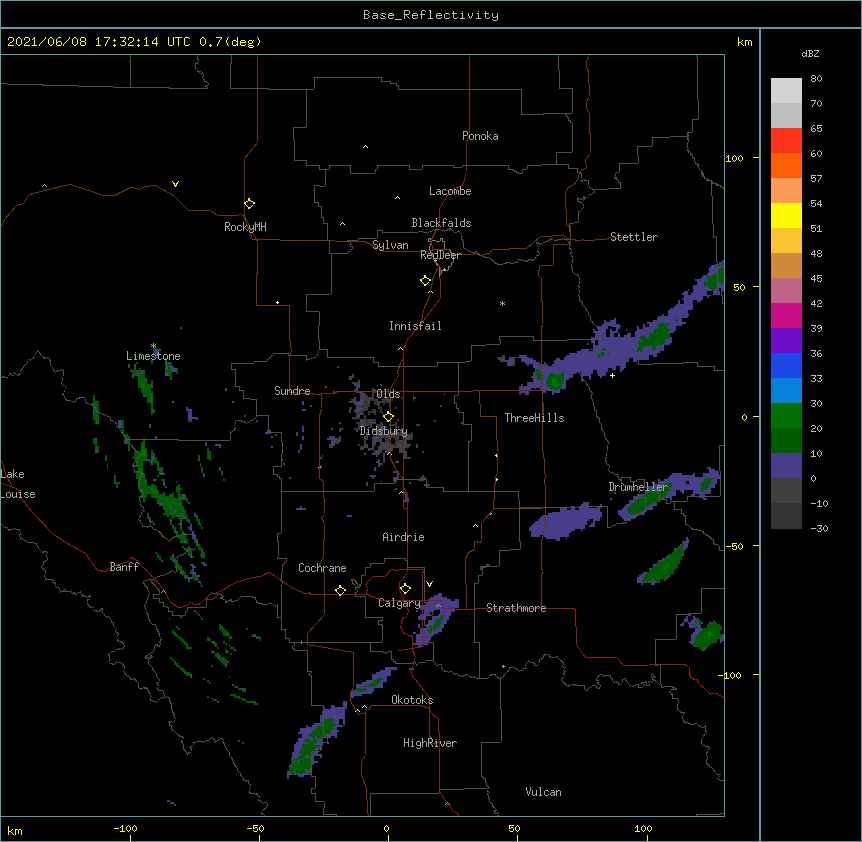Select the RedDeer city label
The image size is (862, 842).
pos(440,255)
